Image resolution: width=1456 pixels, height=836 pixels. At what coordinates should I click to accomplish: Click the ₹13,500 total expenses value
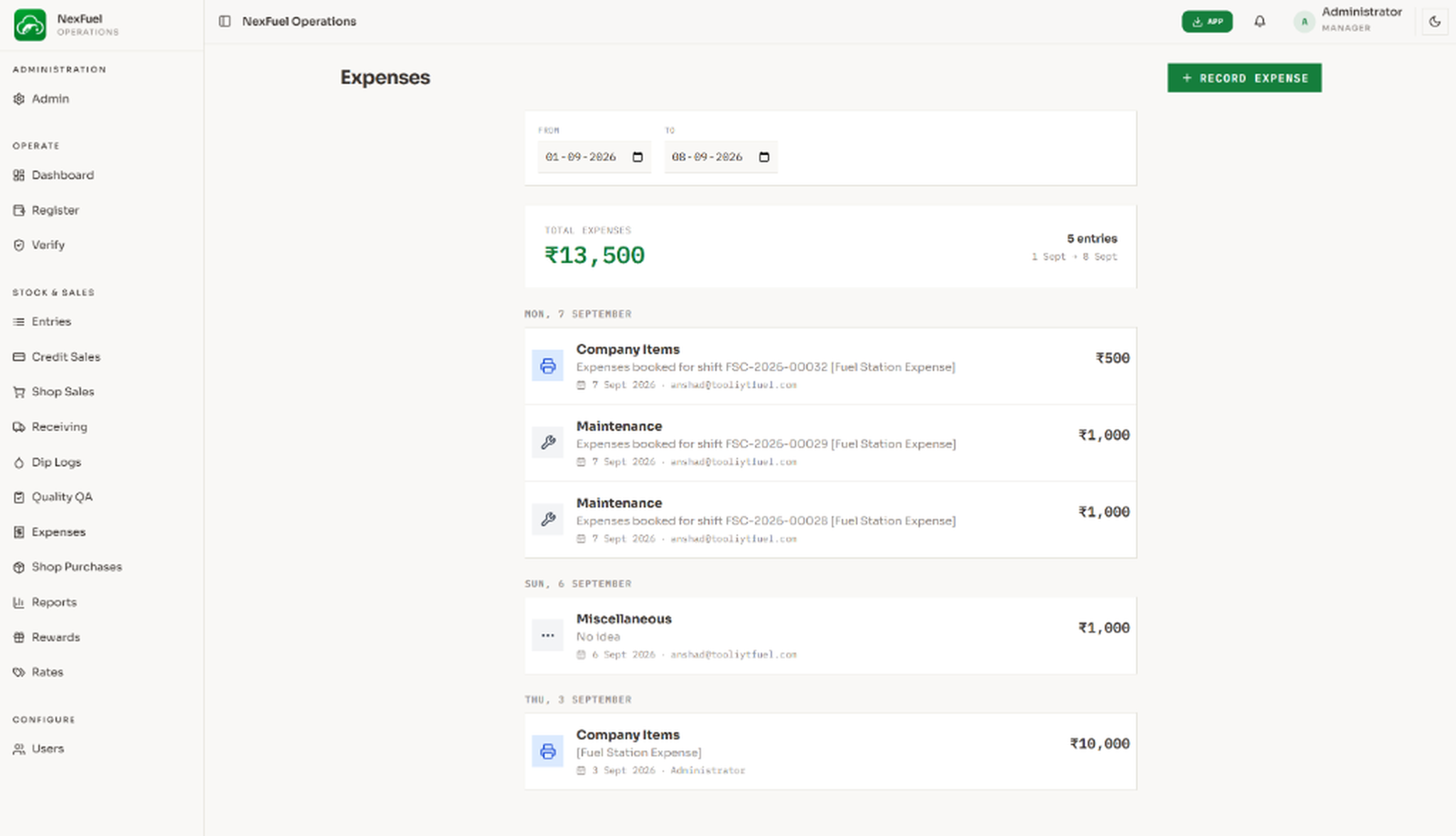point(594,255)
